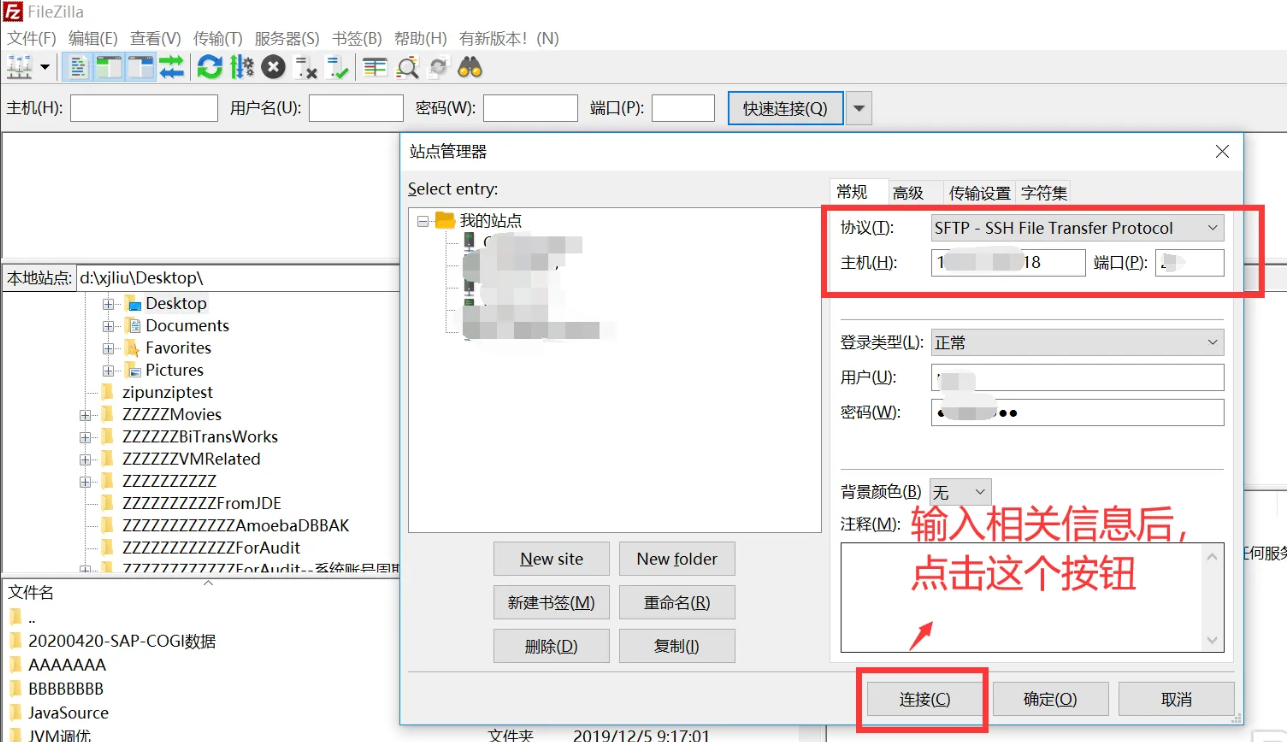Click the site 主机(H) field in dialog
Screen dimensions: 1287x742
click(1008, 263)
